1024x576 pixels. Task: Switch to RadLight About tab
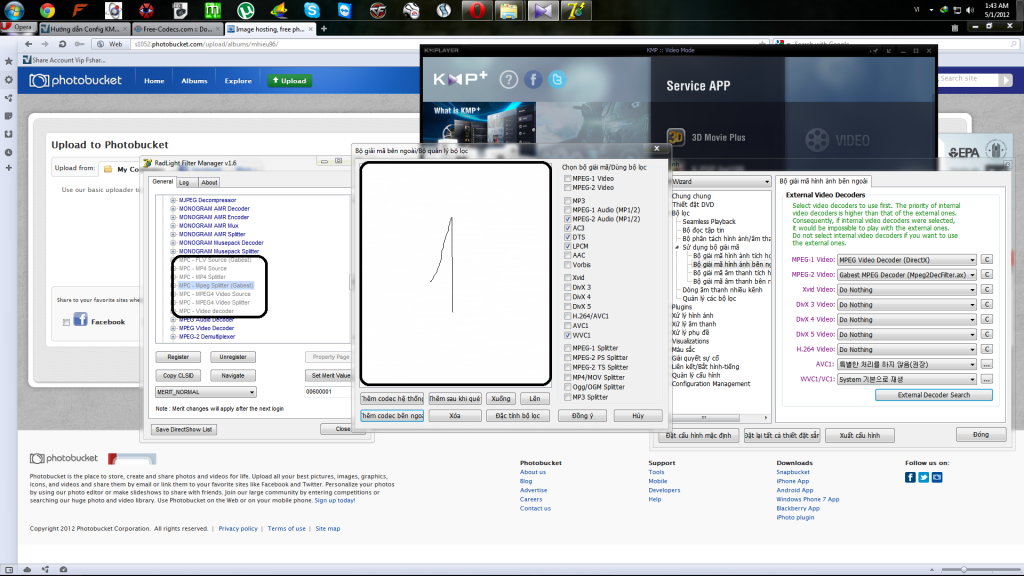(x=209, y=183)
